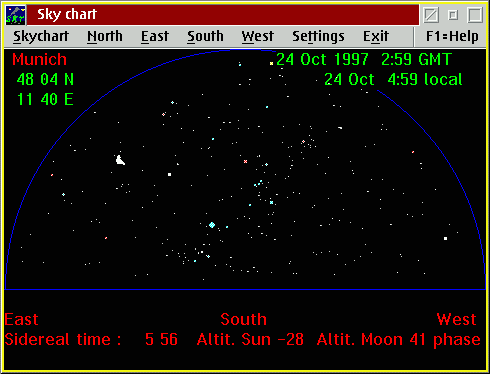Switch view to West

pos(258,36)
